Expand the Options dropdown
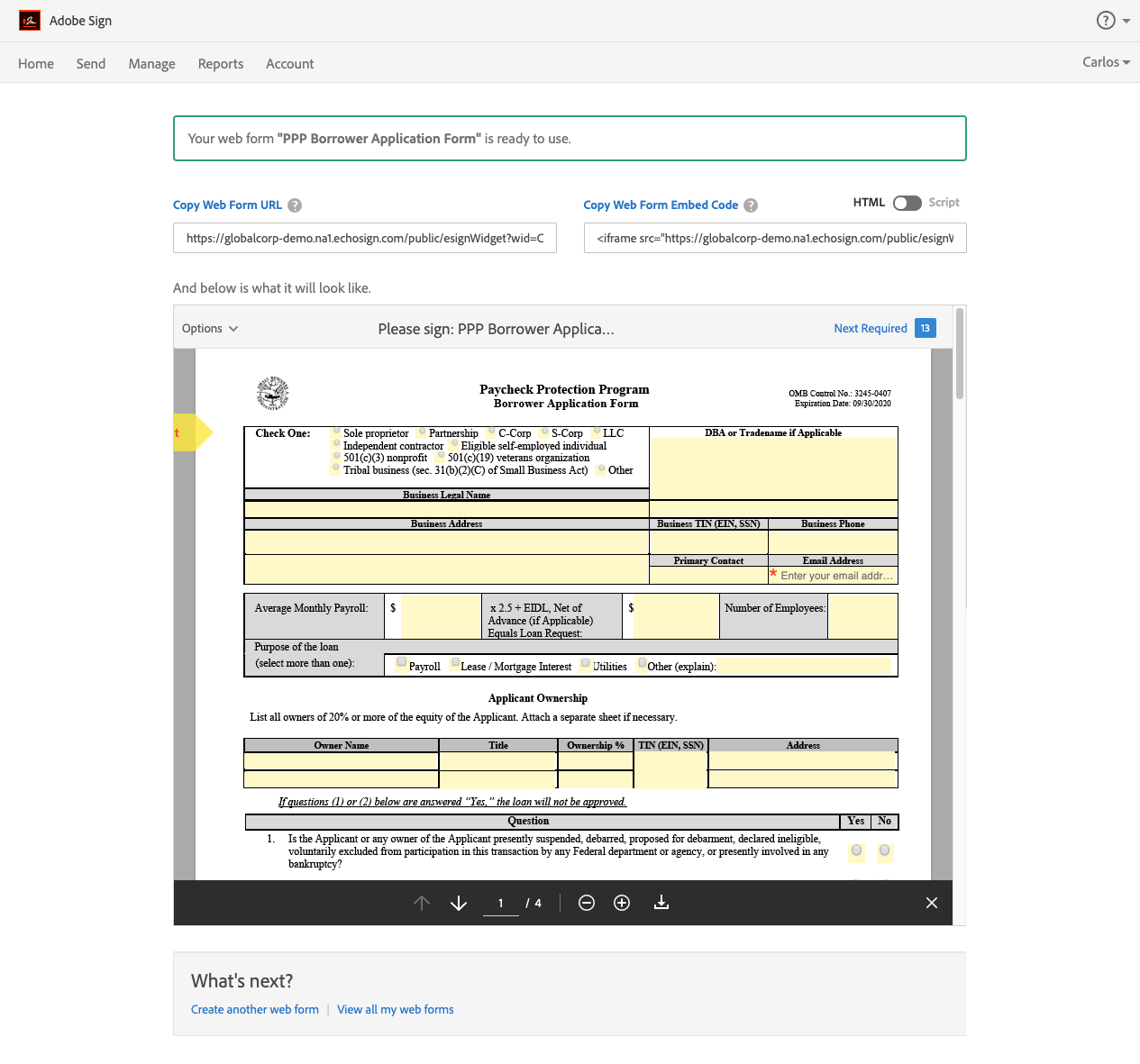 [x=210, y=329]
